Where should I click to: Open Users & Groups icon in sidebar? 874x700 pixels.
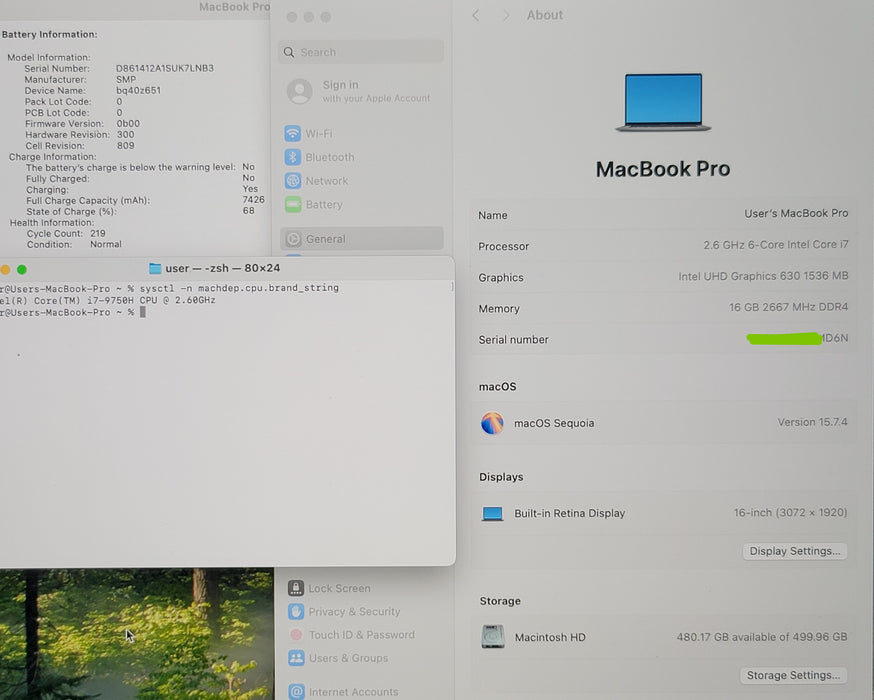click(296, 658)
